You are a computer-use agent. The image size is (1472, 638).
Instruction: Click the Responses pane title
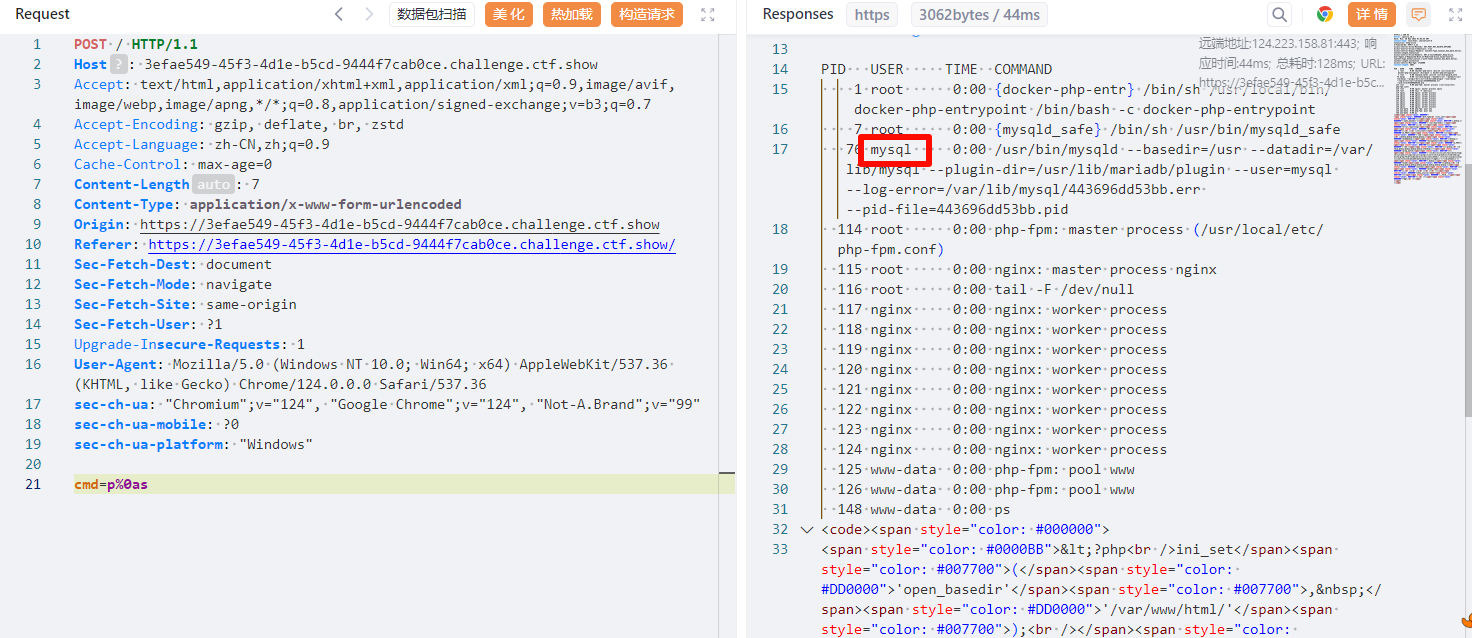point(798,14)
